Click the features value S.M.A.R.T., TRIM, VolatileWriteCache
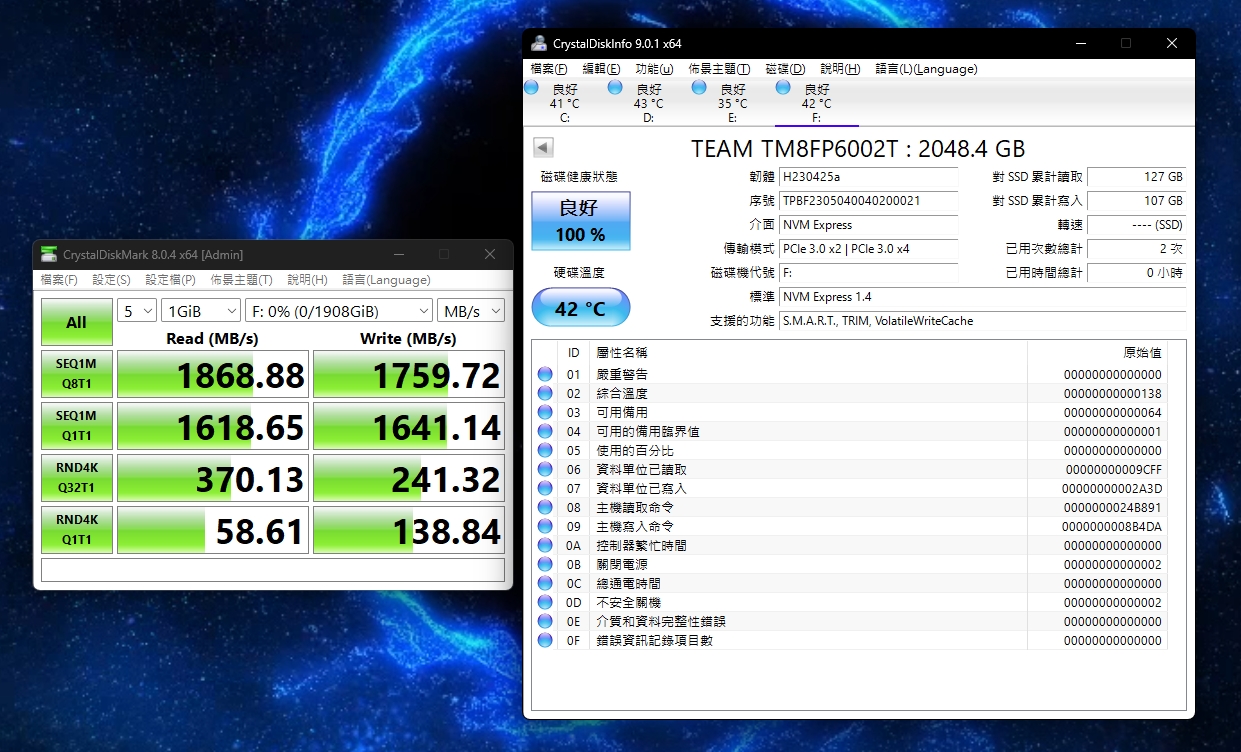Image resolution: width=1241 pixels, height=752 pixels. click(983, 321)
